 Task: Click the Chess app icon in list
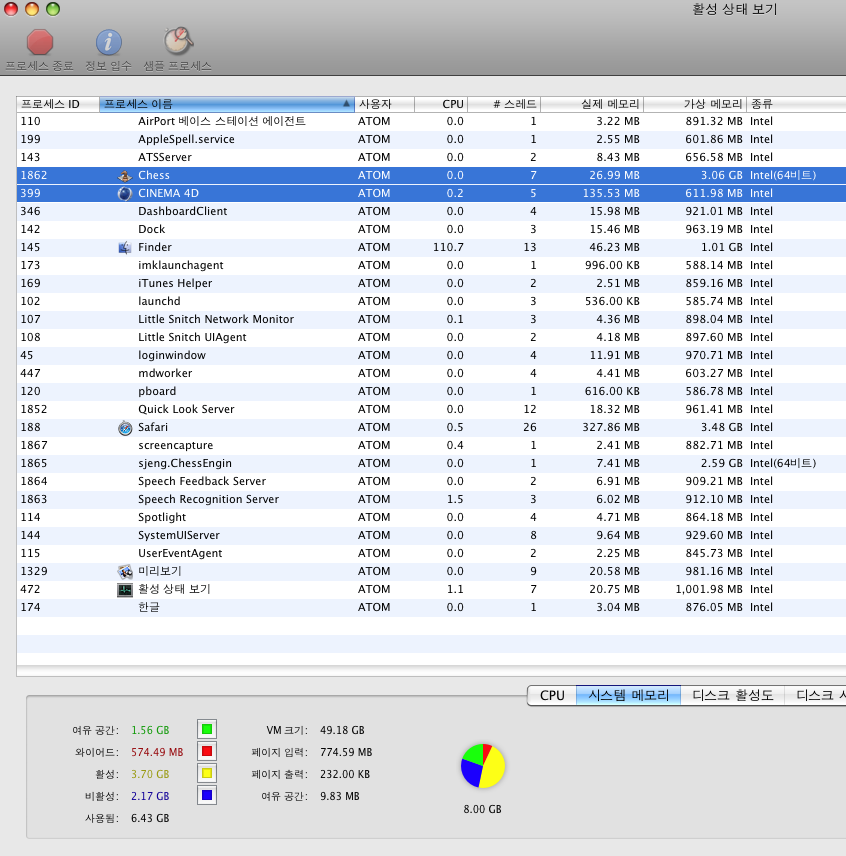point(125,175)
